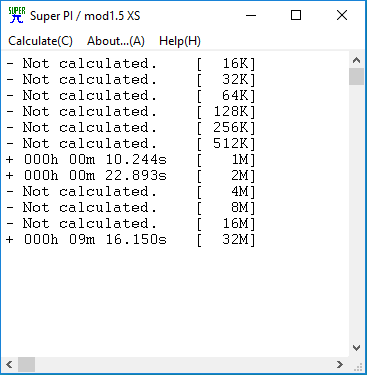This screenshot has width=367, height=375.
Task: Maximize the Super PI window
Action: [296, 15]
